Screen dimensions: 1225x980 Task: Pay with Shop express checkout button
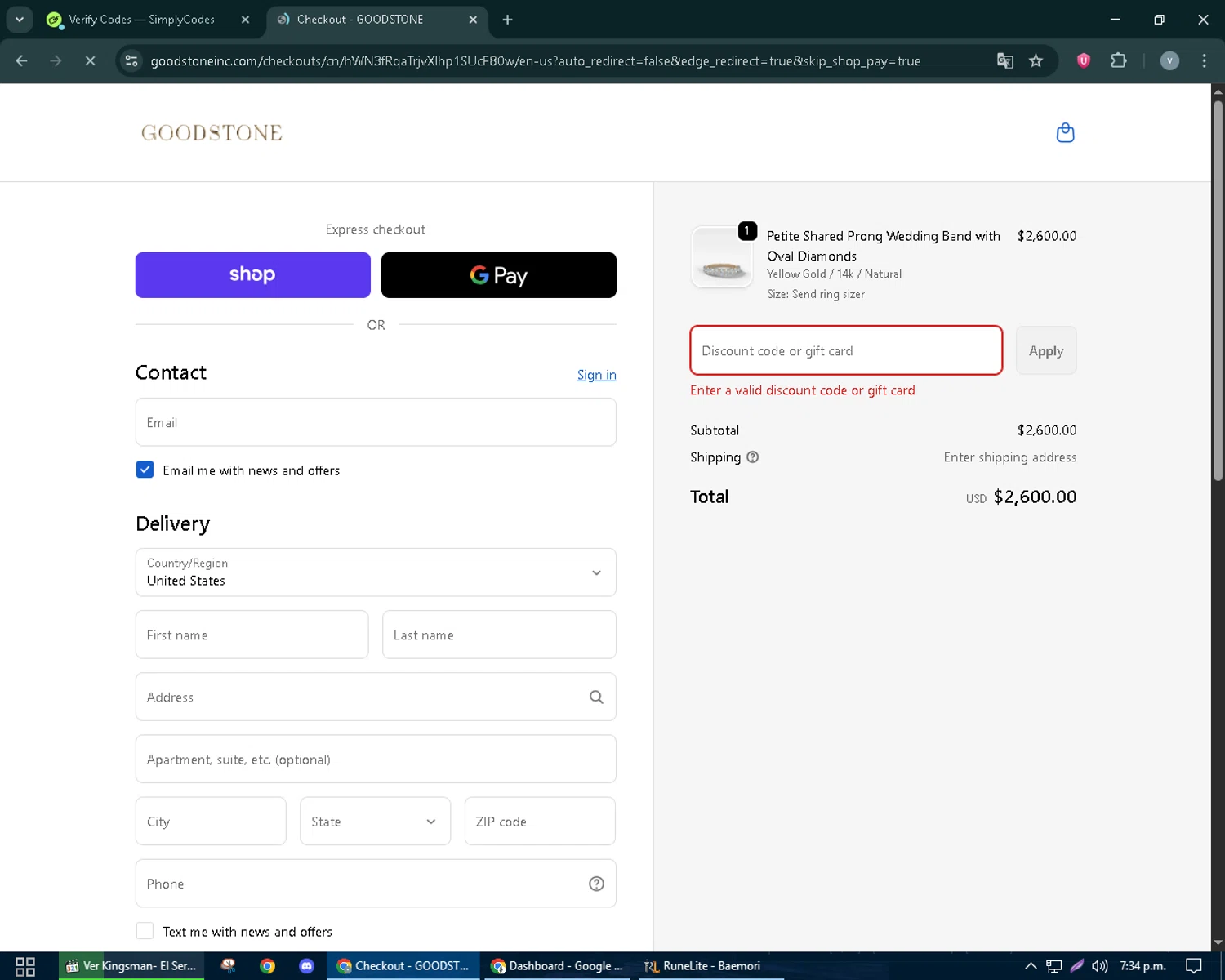point(253,275)
